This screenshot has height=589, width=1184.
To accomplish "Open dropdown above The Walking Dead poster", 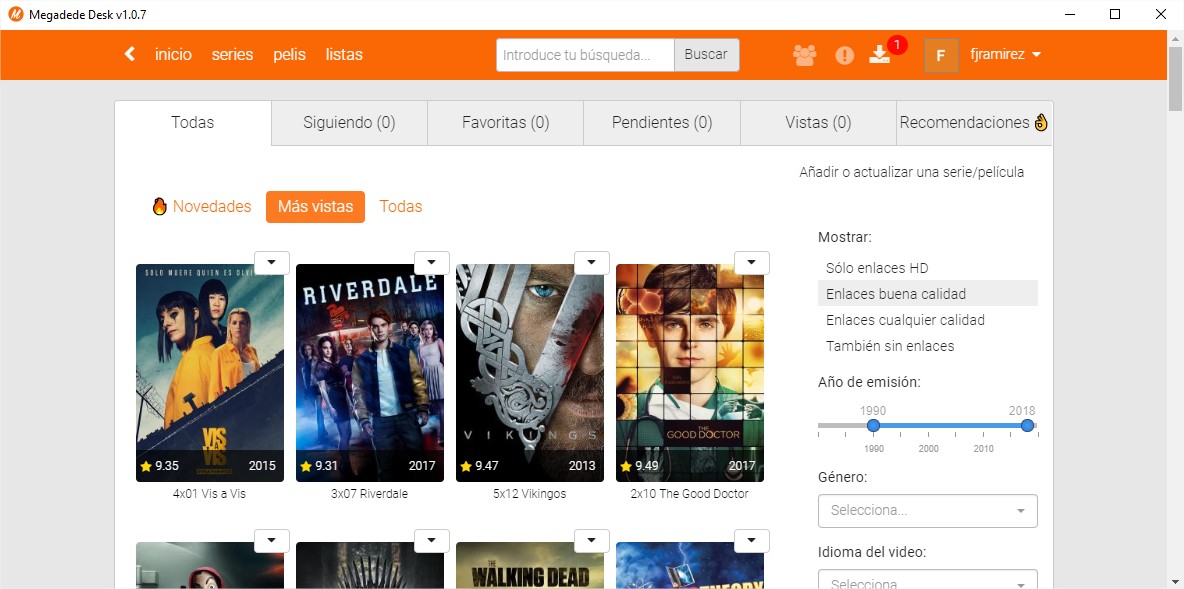I will click(592, 541).
